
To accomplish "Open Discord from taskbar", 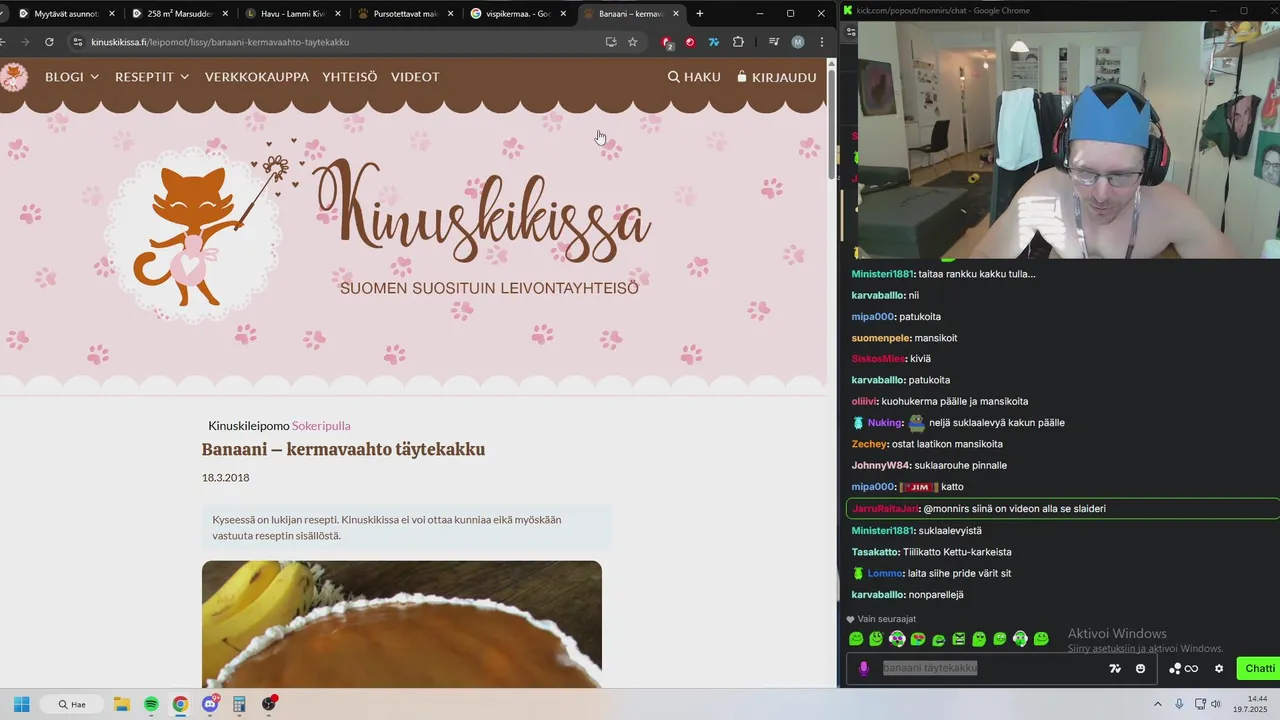I will tap(211, 704).
